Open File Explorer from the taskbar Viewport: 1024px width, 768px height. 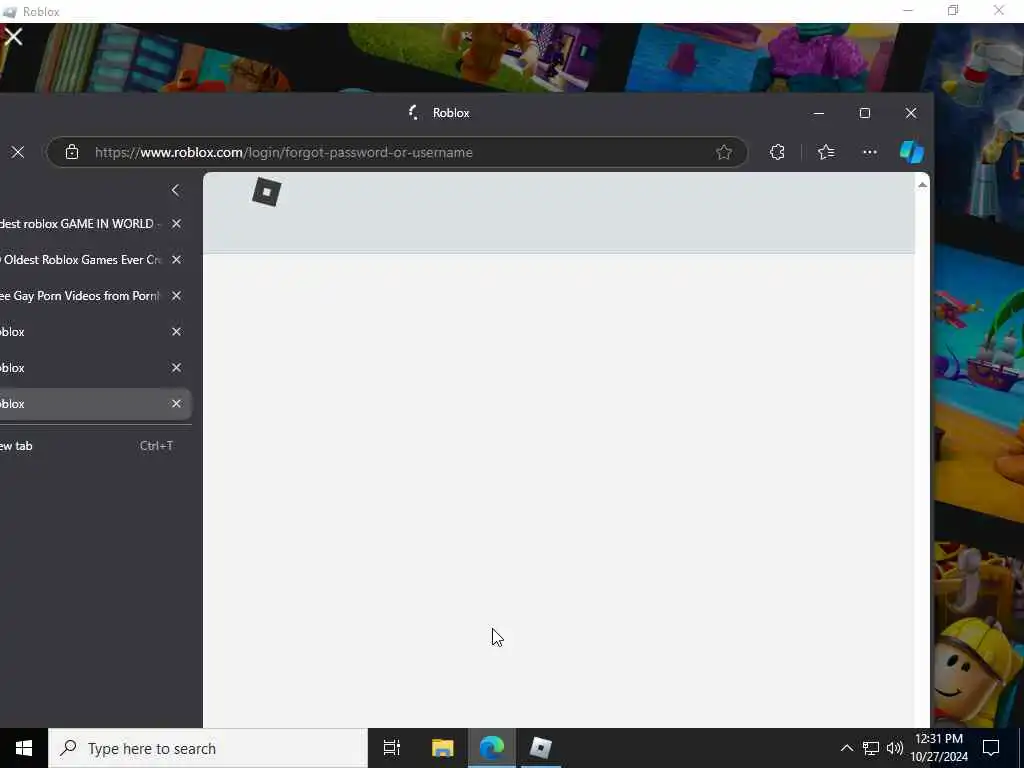[443, 748]
